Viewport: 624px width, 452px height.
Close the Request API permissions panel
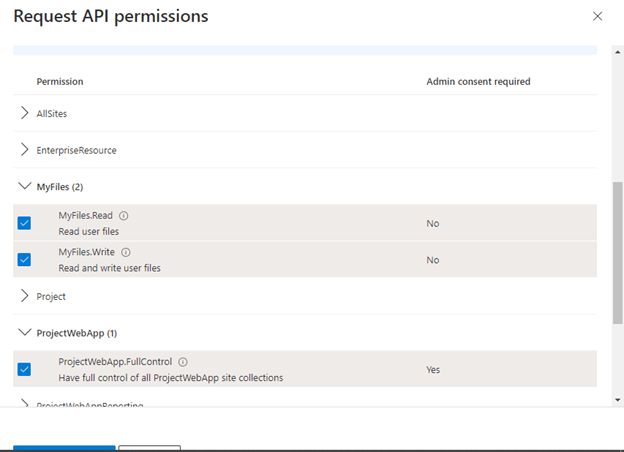(597, 16)
